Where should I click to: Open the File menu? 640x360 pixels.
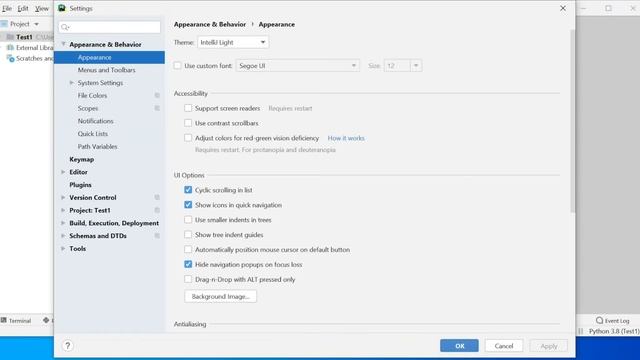click(x=7, y=8)
